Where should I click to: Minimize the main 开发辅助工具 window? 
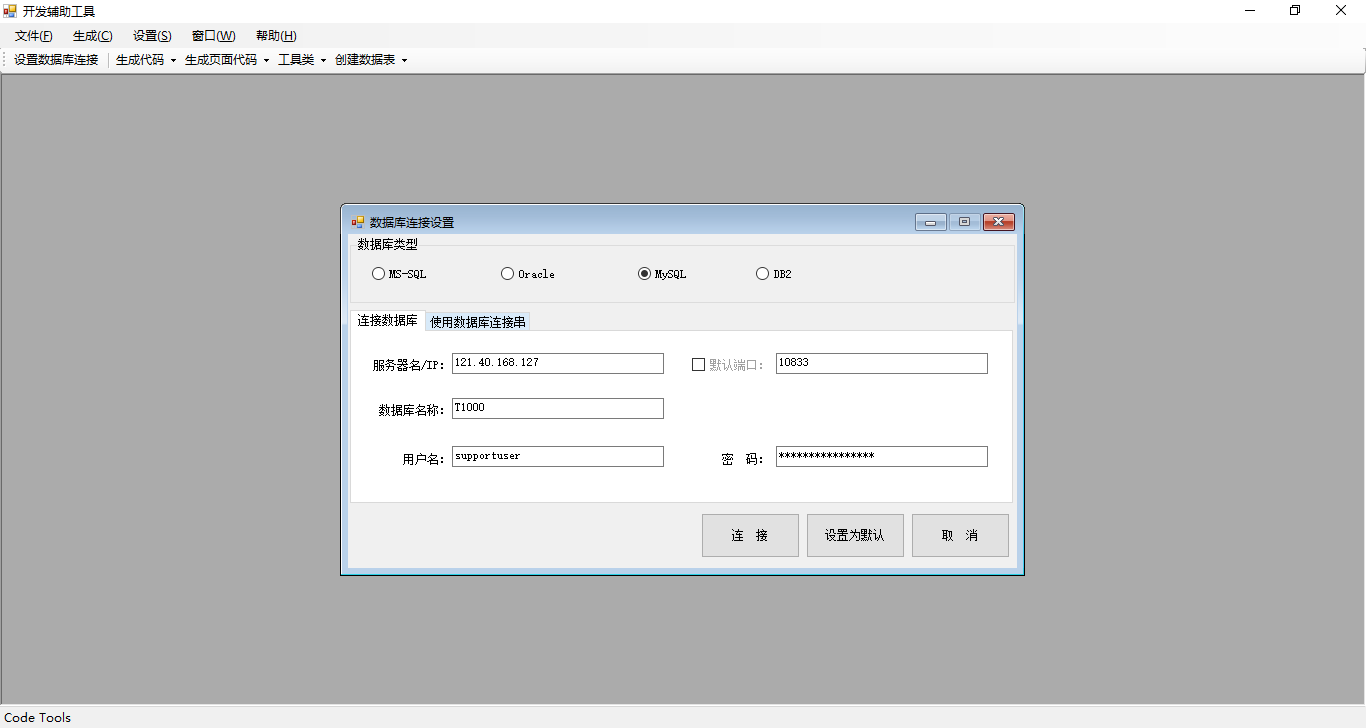(x=1250, y=11)
